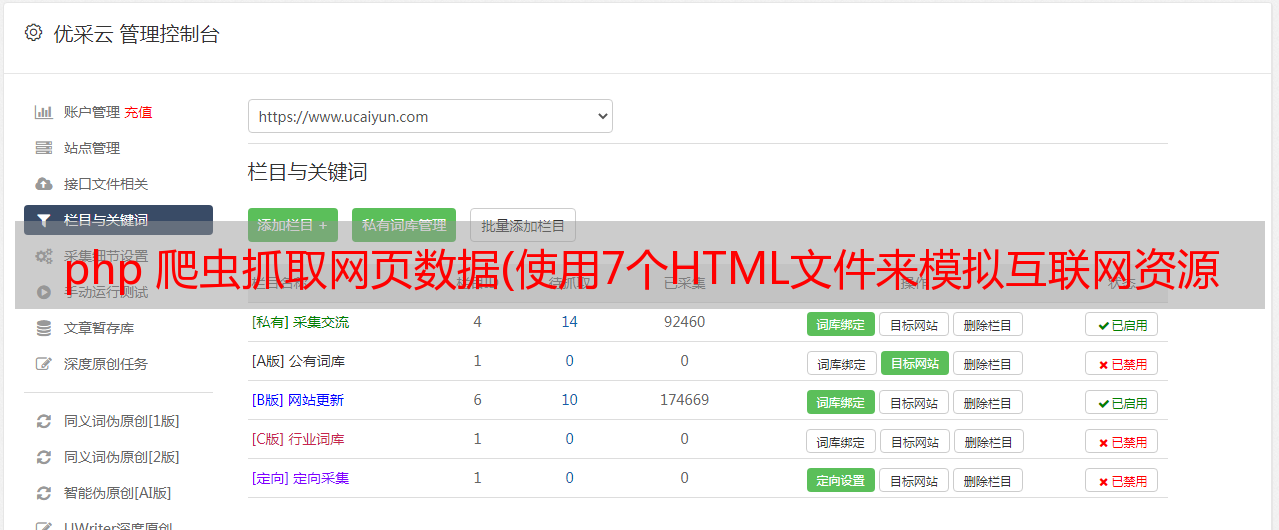Click the 92460 collected count cell
The height and width of the screenshot is (530, 1279).
point(684,322)
